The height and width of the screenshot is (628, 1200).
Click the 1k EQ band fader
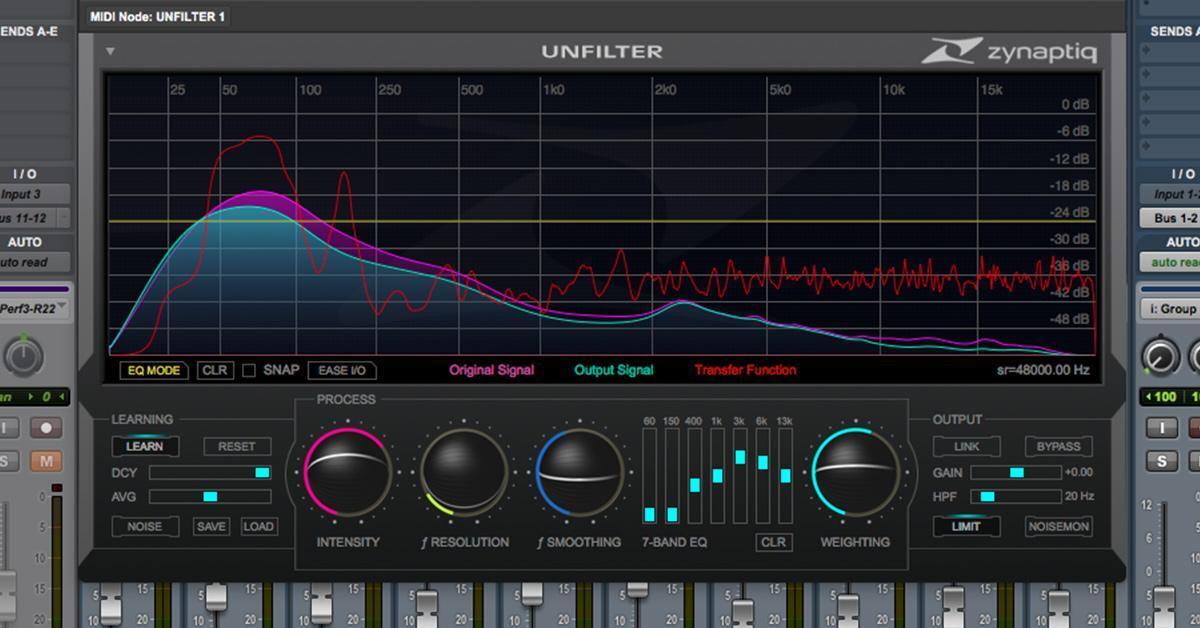tap(718, 477)
